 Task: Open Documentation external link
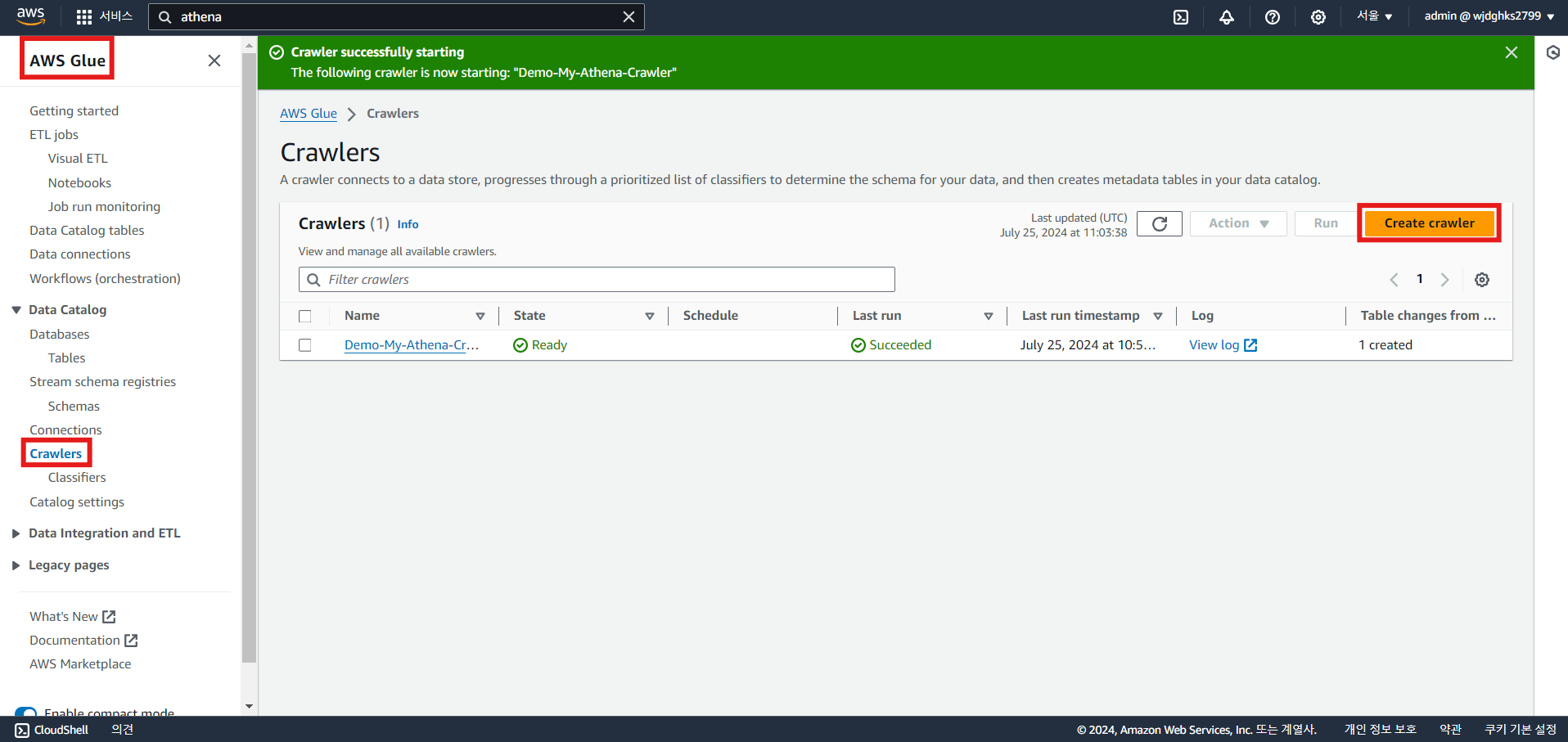83,641
